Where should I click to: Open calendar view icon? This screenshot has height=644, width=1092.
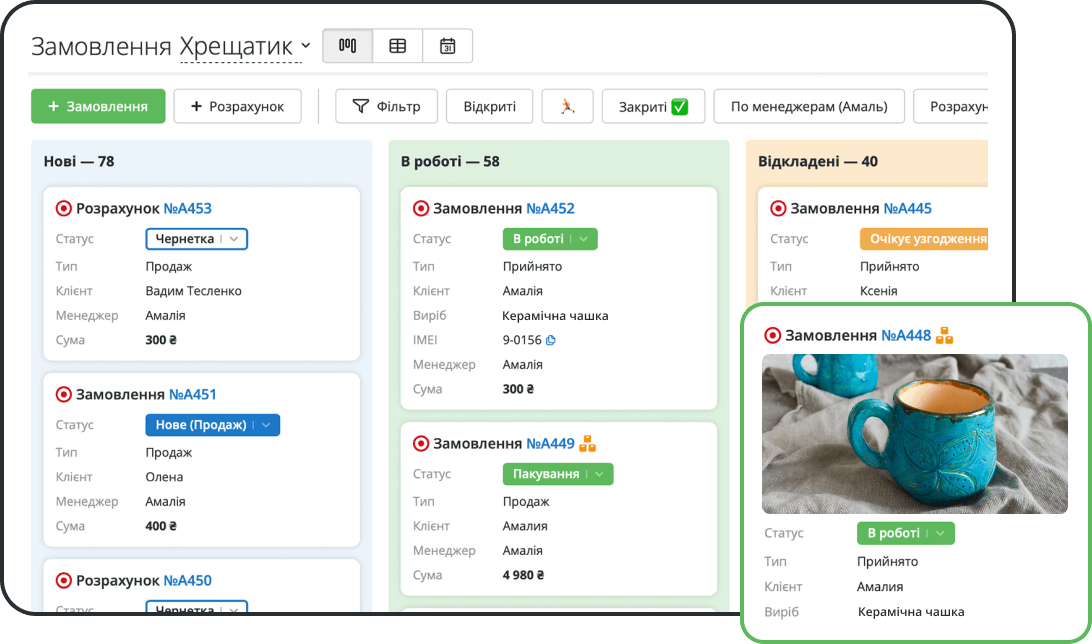pyautogui.click(x=448, y=46)
